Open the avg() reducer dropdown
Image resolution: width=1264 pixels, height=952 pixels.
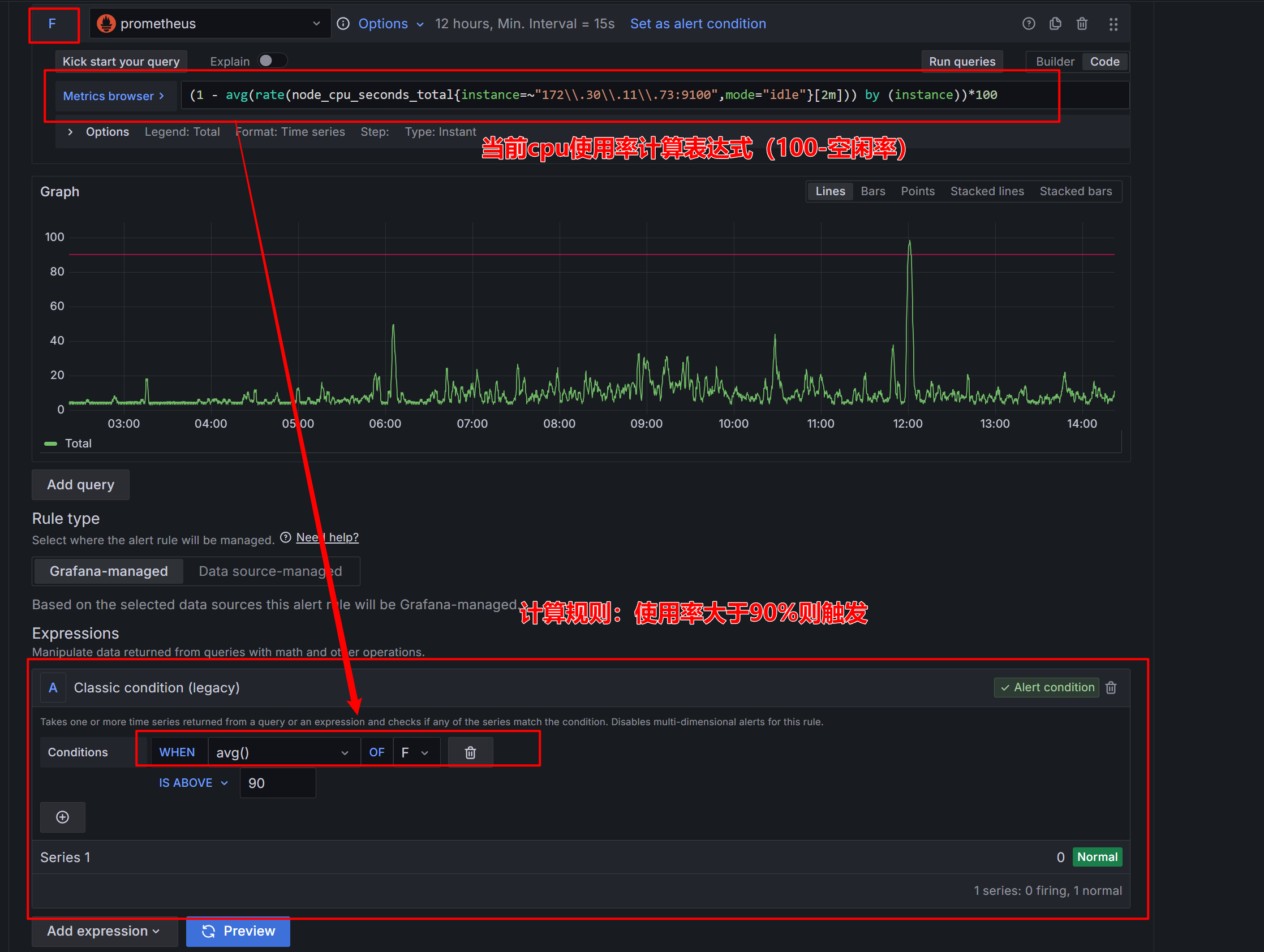(x=283, y=752)
